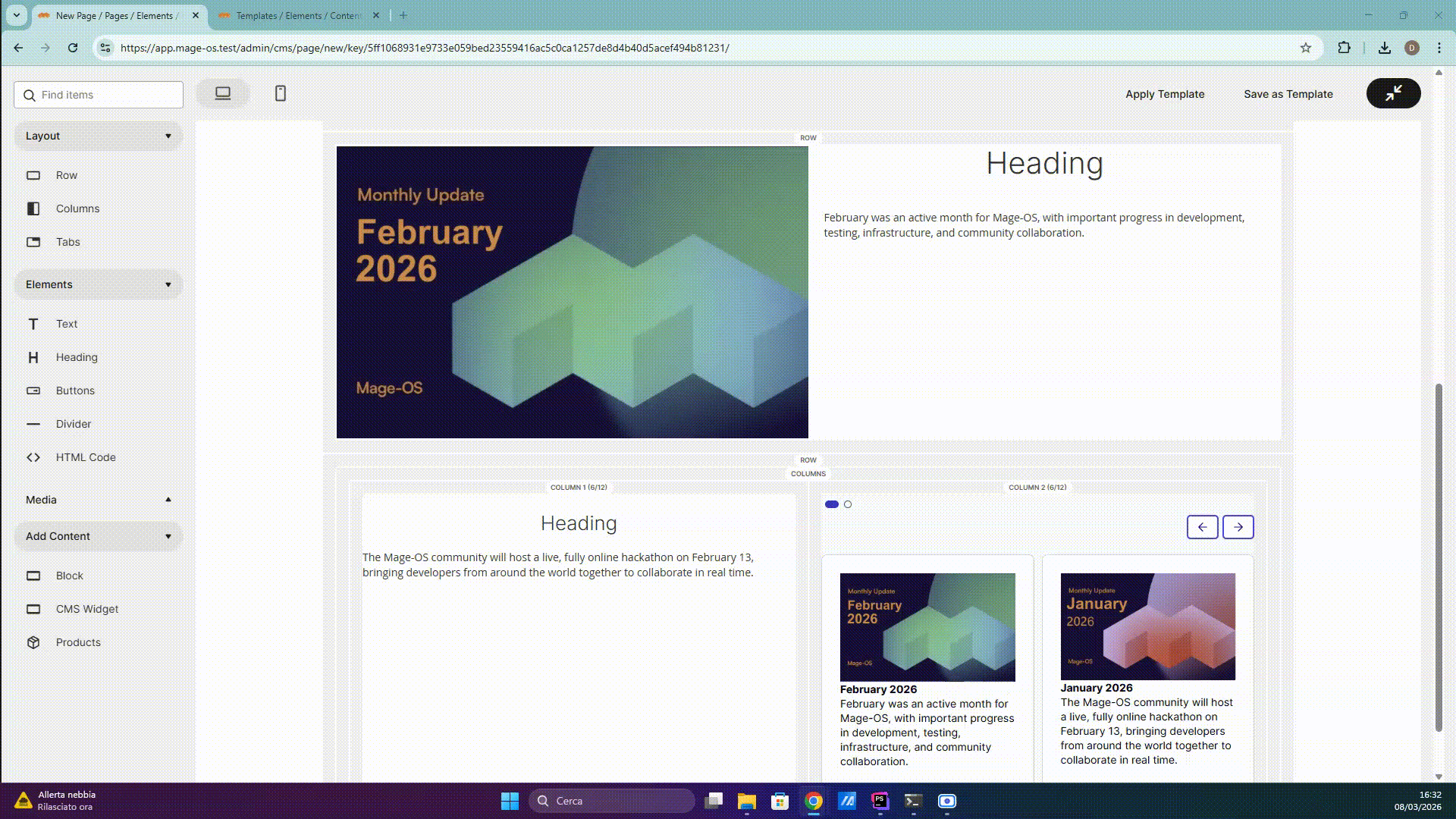Click Save as Template
The width and height of the screenshot is (1456, 819).
1288,94
